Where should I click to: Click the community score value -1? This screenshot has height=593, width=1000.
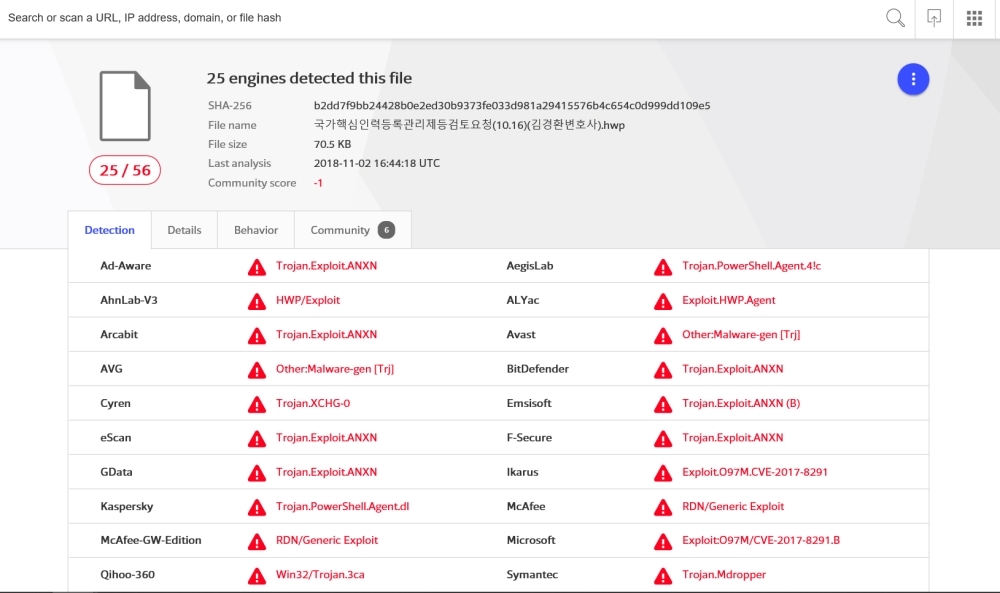[x=318, y=183]
